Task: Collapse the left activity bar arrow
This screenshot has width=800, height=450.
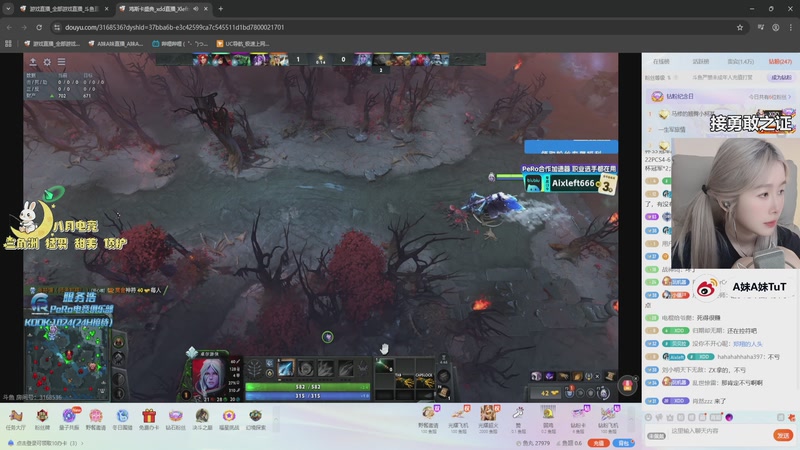Action: (276, 420)
